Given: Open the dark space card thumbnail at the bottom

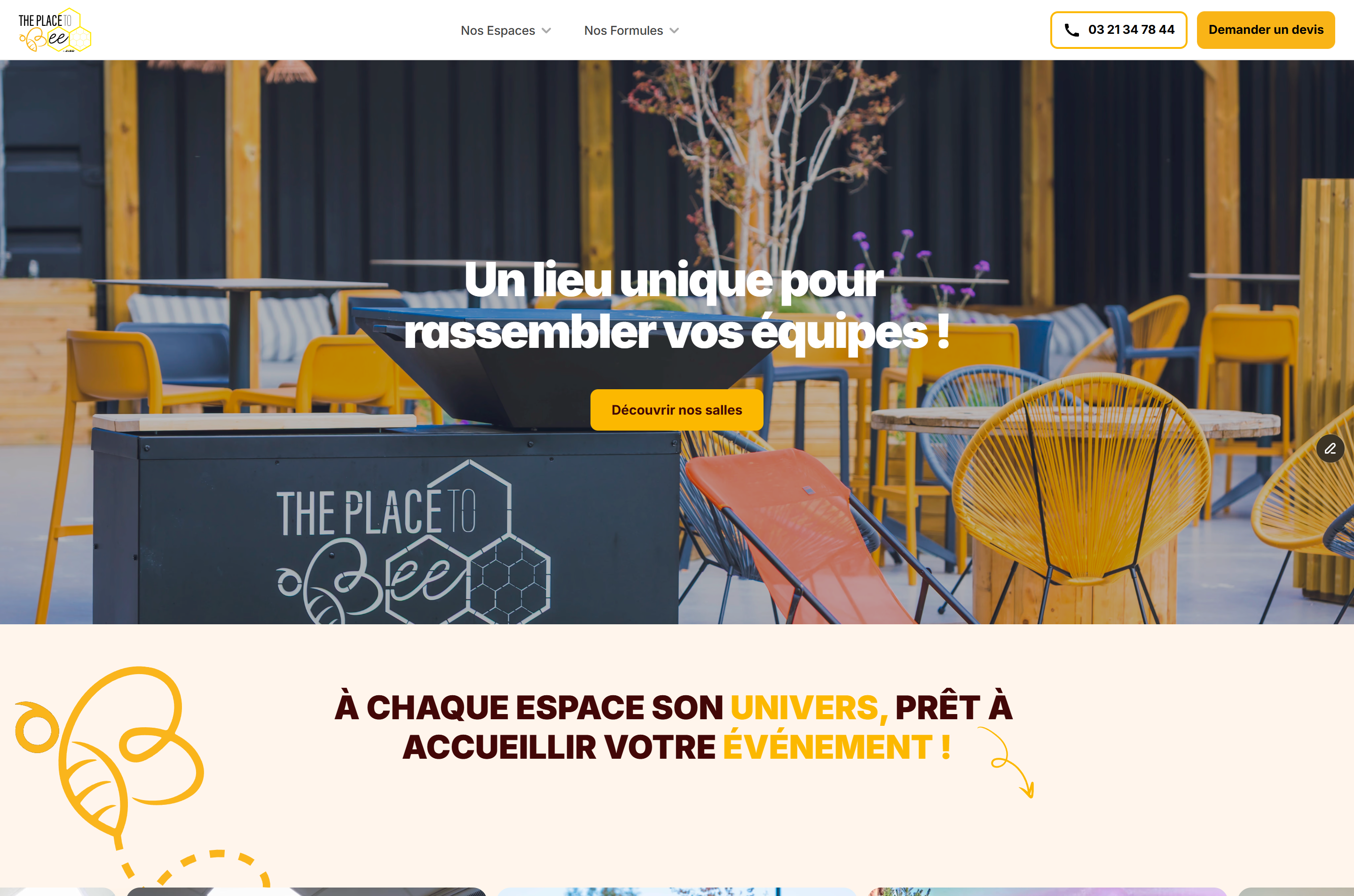Looking at the screenshot, I should coord(306,891).
